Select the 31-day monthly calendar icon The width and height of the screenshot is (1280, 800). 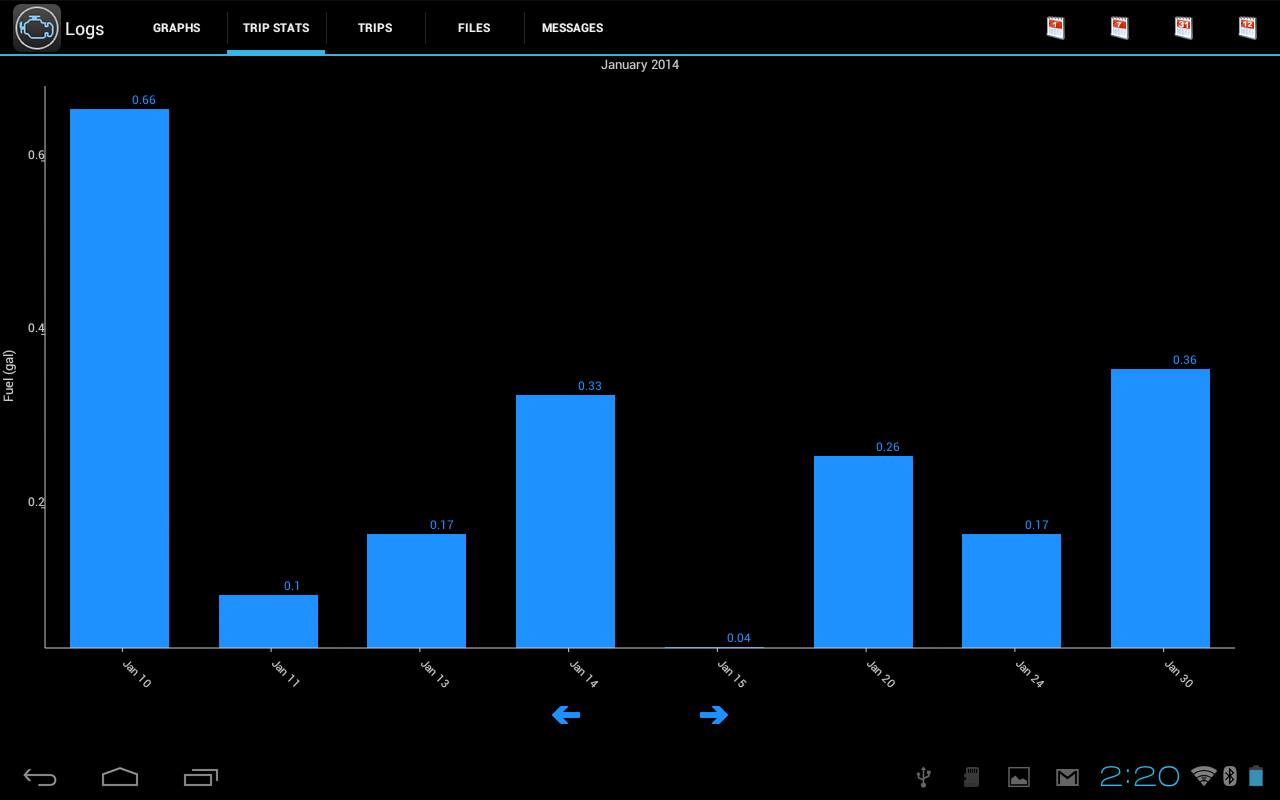click(1183, 28)
